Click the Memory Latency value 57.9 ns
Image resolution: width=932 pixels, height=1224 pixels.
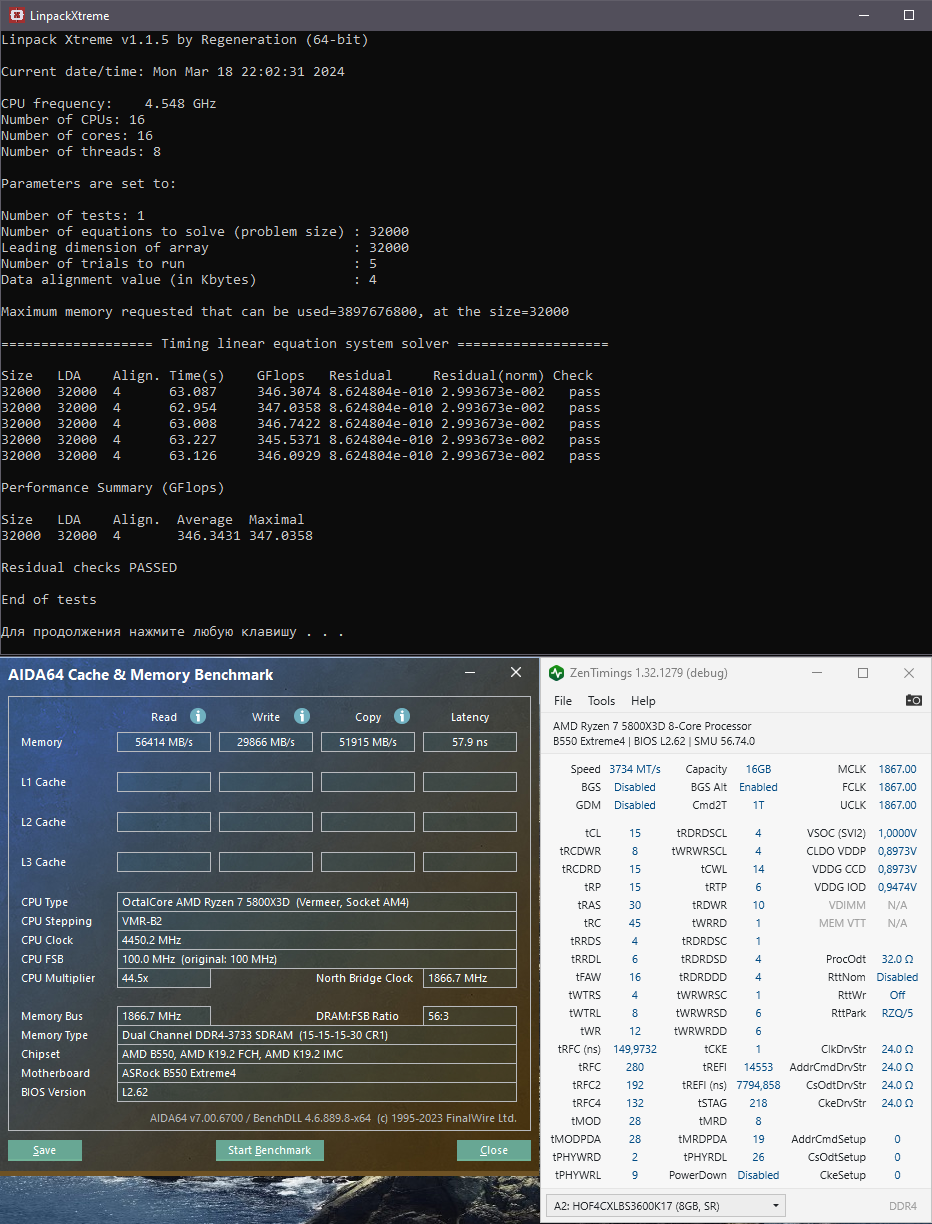click(470, 742)
